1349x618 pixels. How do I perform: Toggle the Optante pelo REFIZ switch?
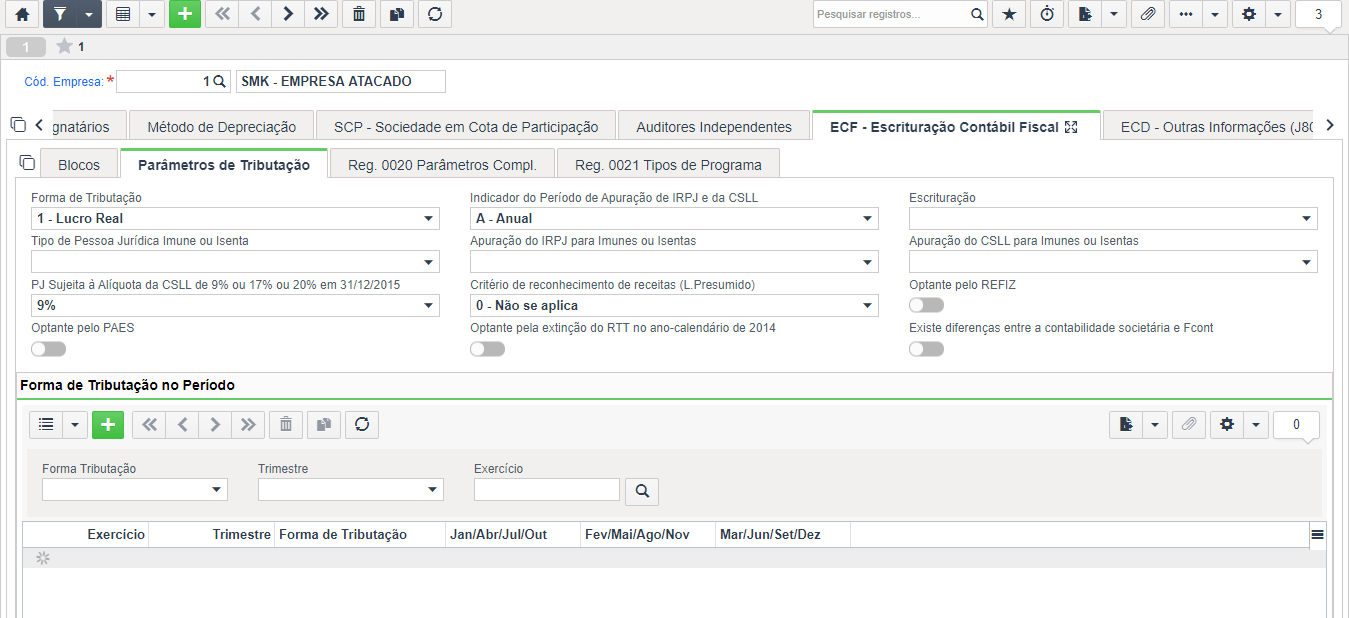pos(926,305)
